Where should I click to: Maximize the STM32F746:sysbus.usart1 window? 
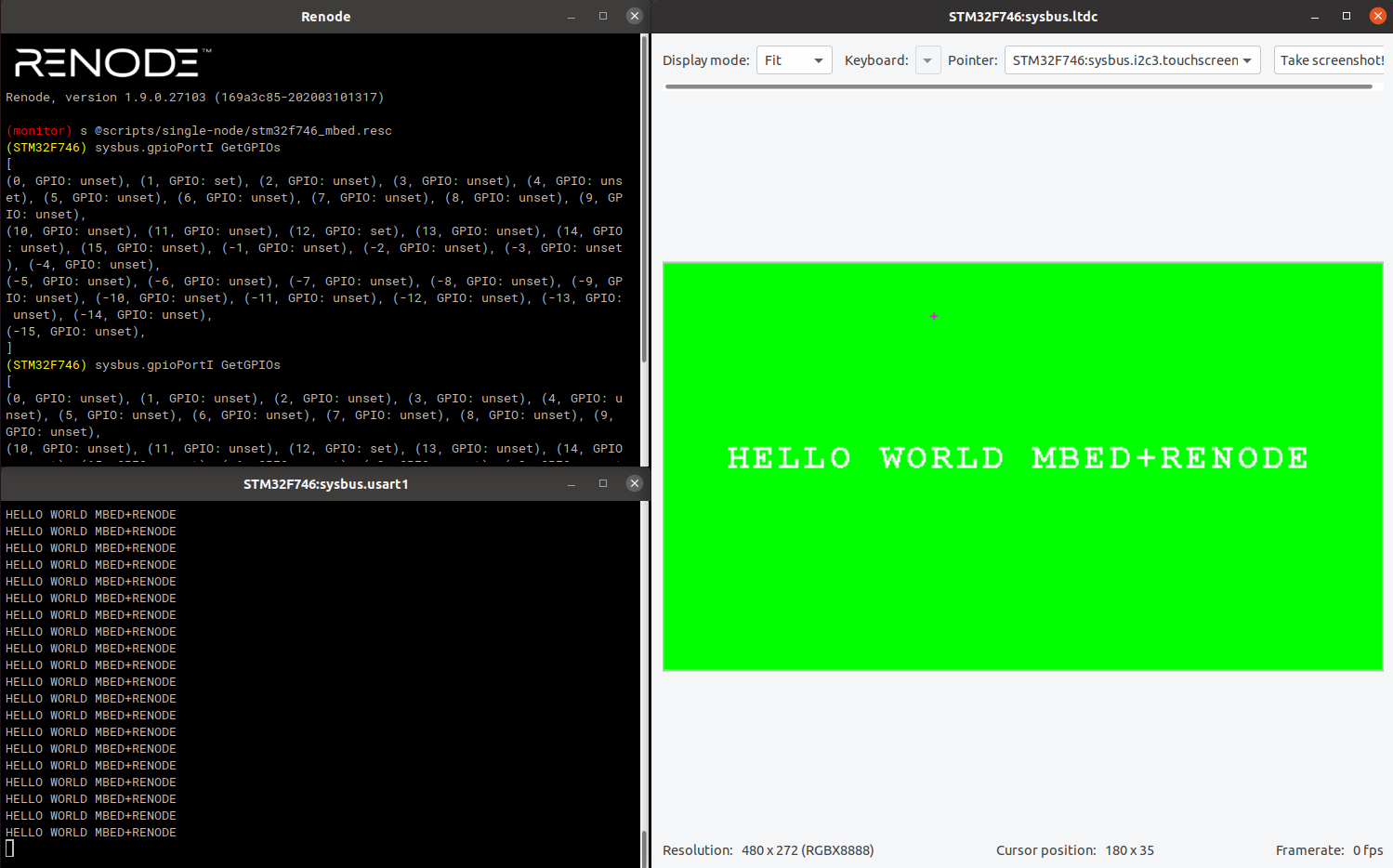click(x=603, y=483)
